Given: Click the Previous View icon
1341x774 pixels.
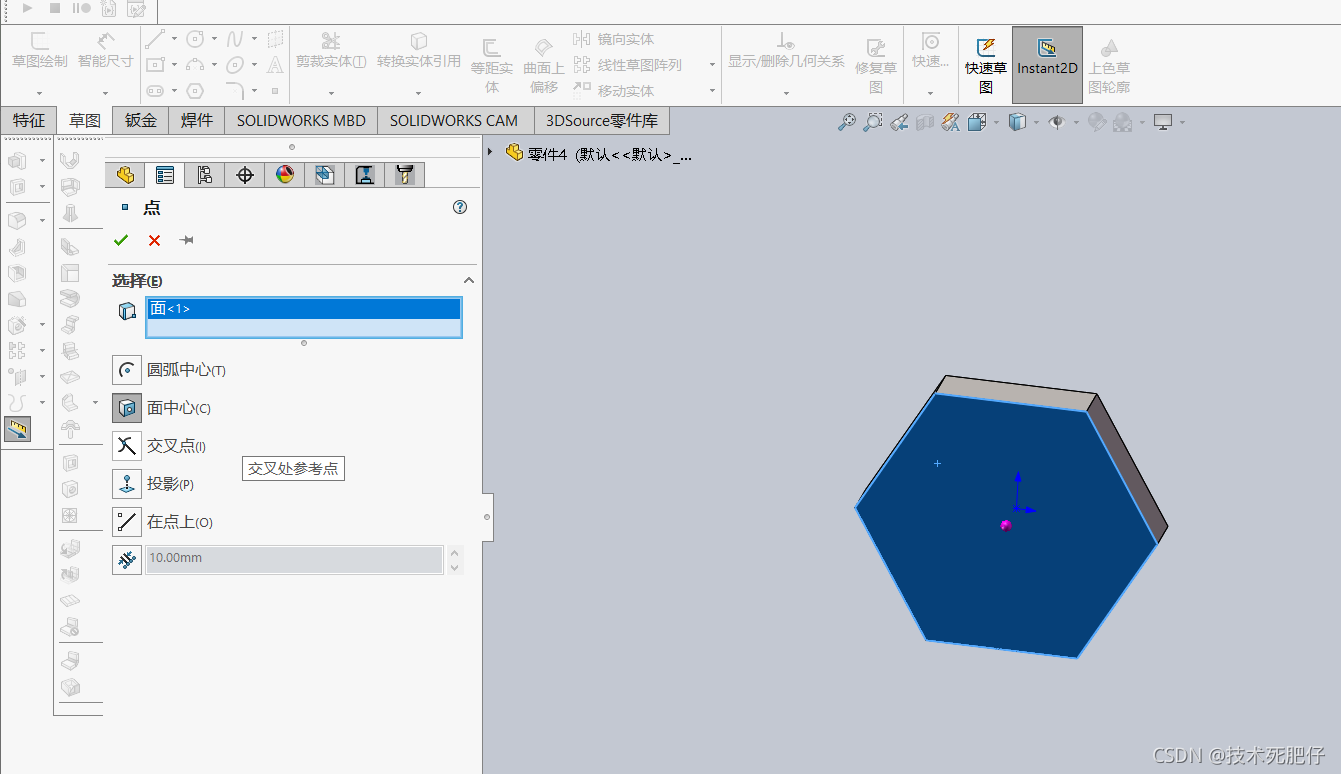Looking at the screenshot, I should (x=899, y=122).
